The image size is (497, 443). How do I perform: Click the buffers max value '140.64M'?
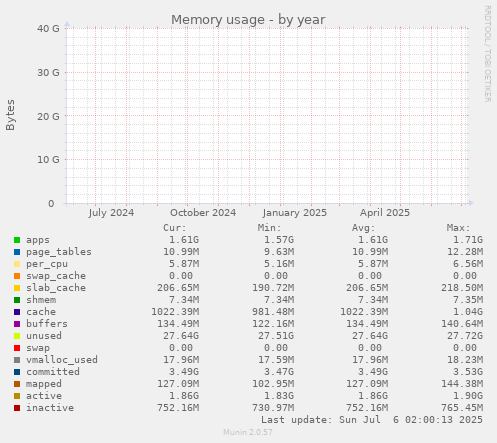tap(462, 324)
